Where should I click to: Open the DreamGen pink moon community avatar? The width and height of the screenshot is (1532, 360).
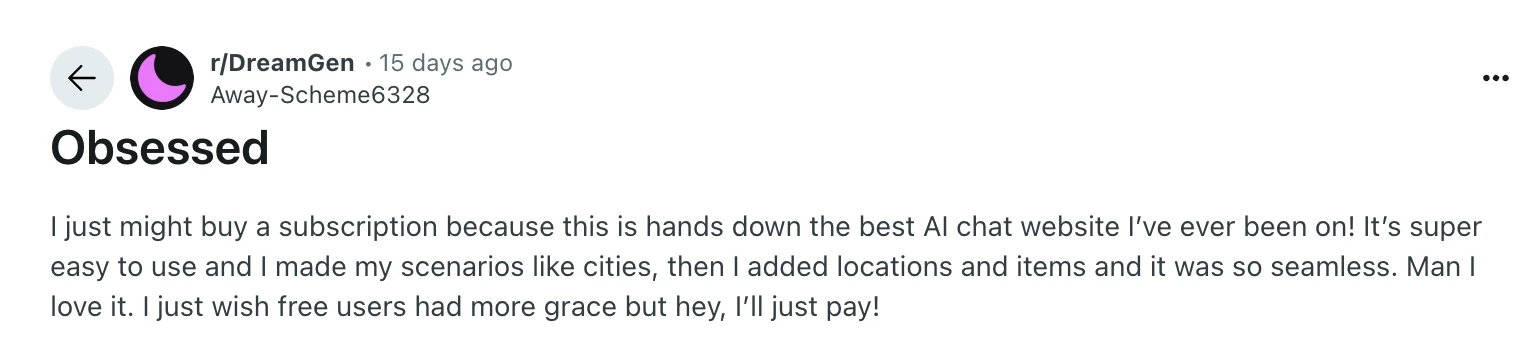click(x=162, y=78)
